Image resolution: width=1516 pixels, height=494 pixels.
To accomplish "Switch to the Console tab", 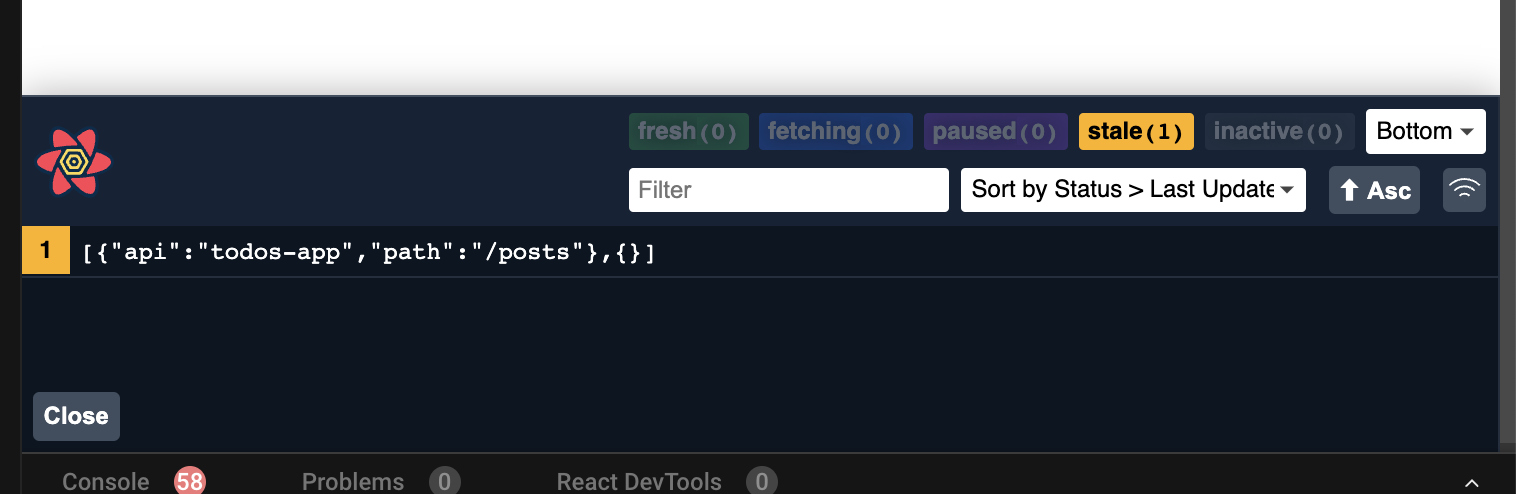I will (x=105, y=482).
